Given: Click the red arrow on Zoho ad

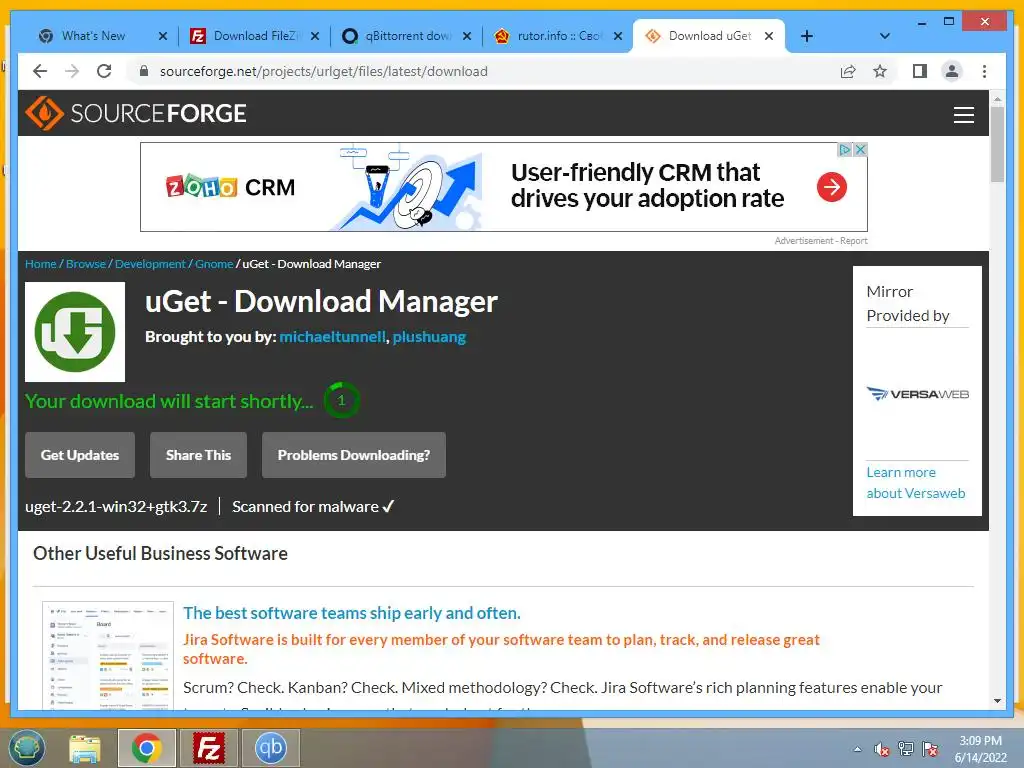Looking at the screenshot, I should coord(831,187).
